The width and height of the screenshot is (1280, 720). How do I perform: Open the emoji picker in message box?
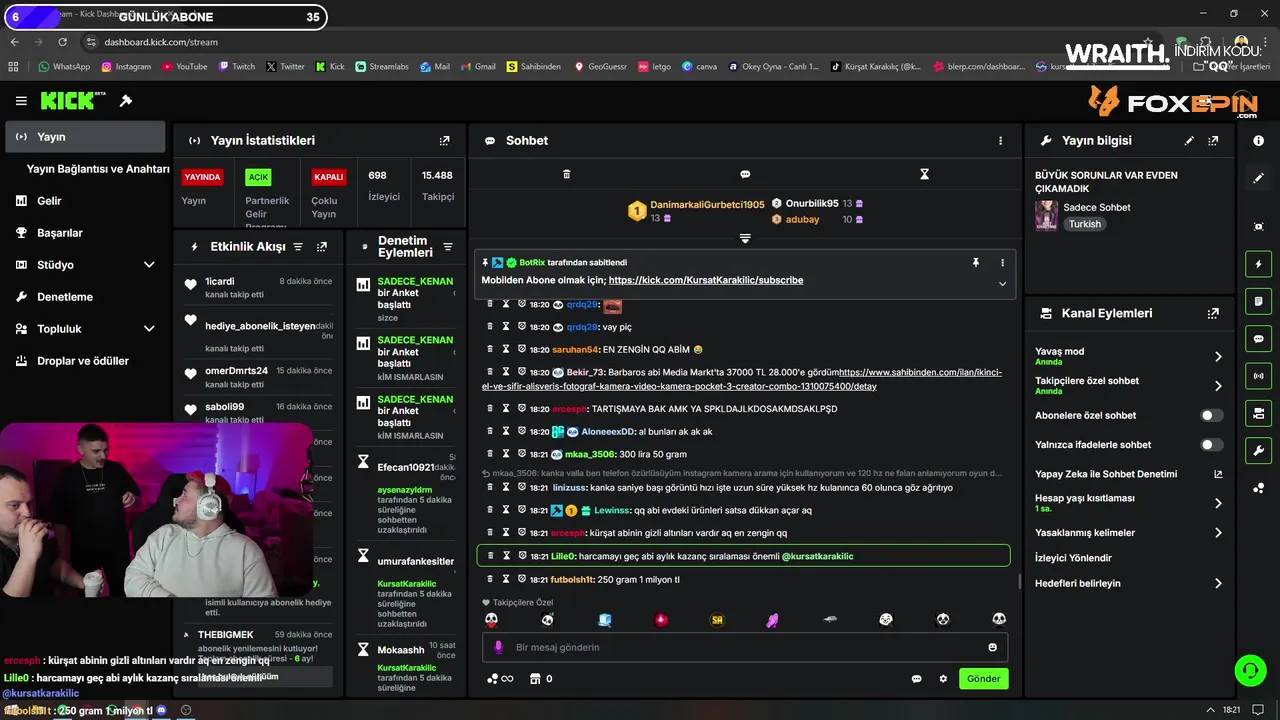pyautogui.click(x=993, y=647)
